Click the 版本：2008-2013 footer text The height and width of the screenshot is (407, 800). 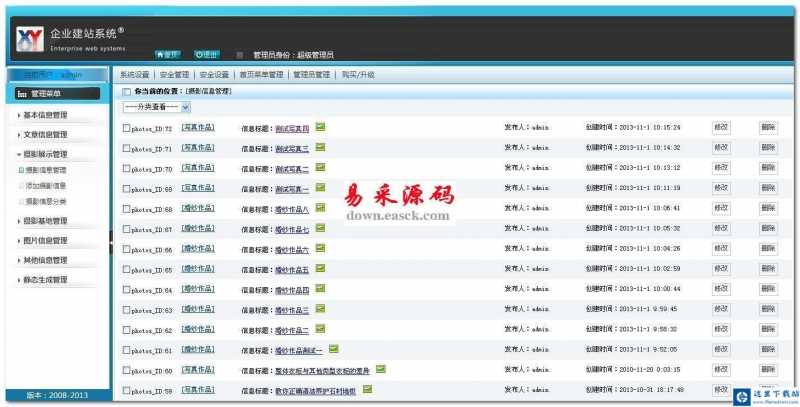[x=57, y=395]
